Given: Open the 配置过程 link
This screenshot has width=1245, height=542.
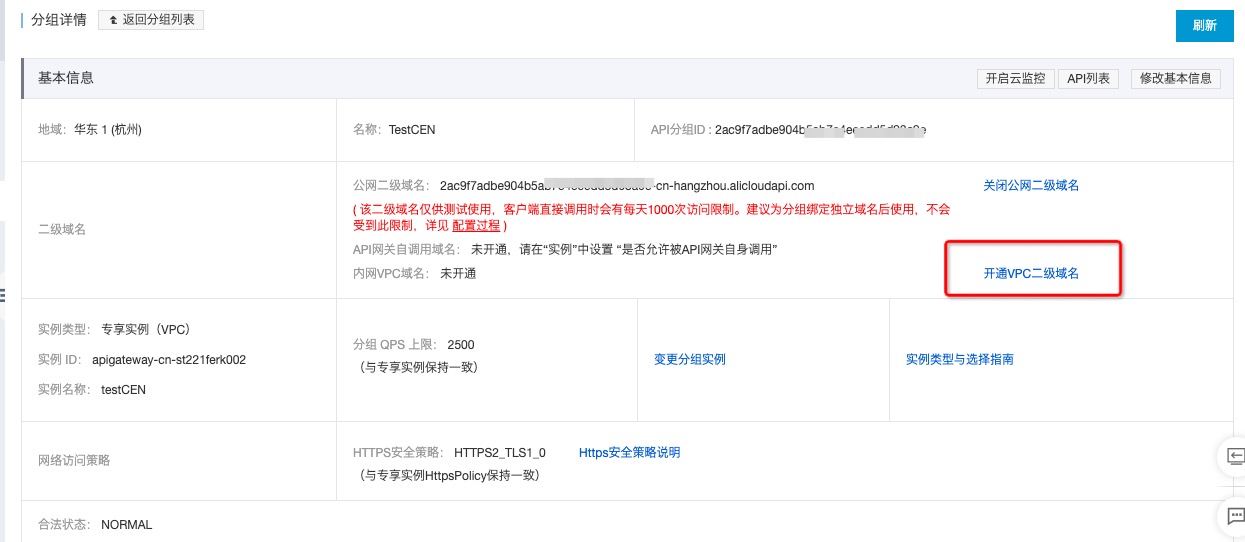Looking at the screenshot, I should point(477,227).
